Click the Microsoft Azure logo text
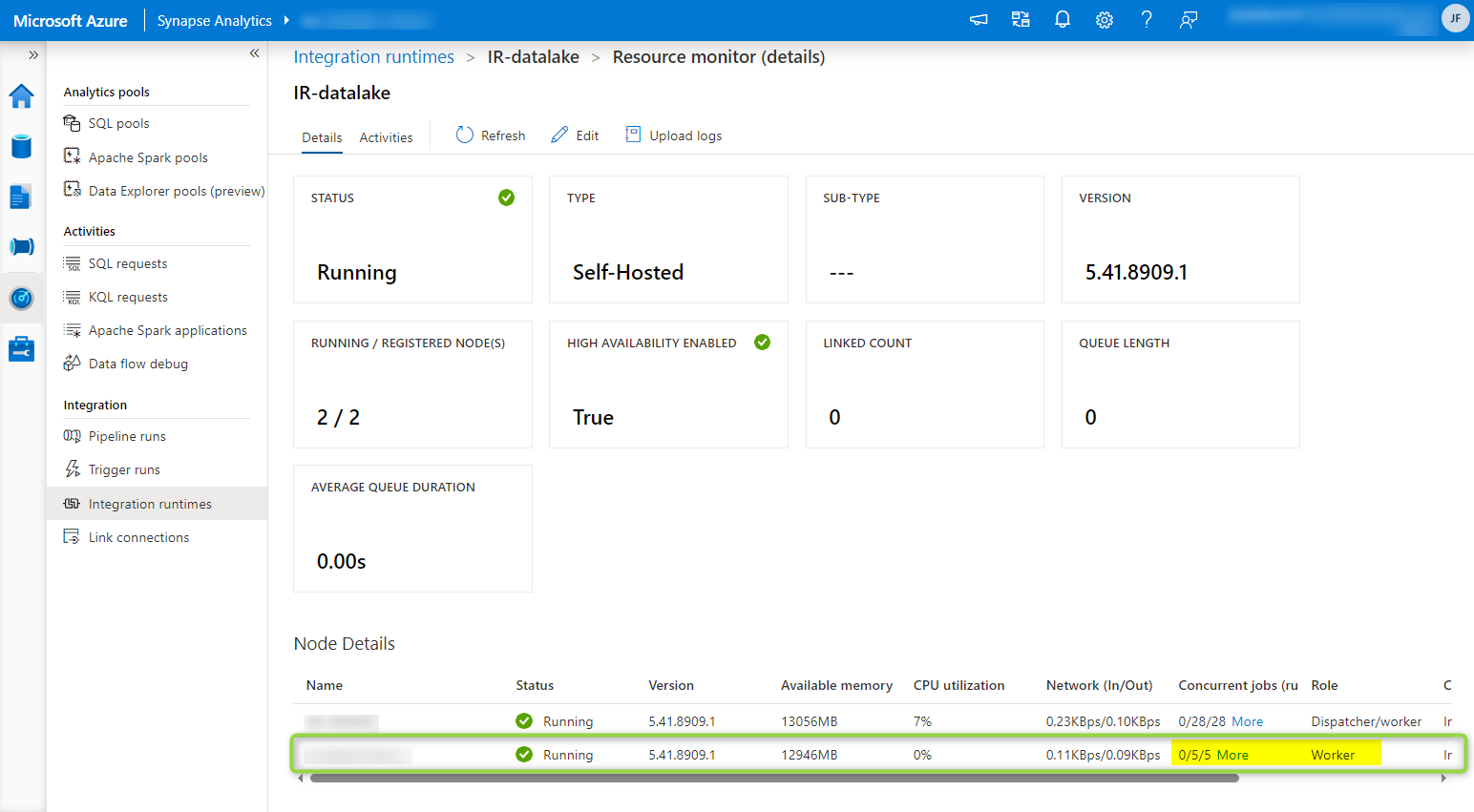1474x812 pixels. coord(71,21)
